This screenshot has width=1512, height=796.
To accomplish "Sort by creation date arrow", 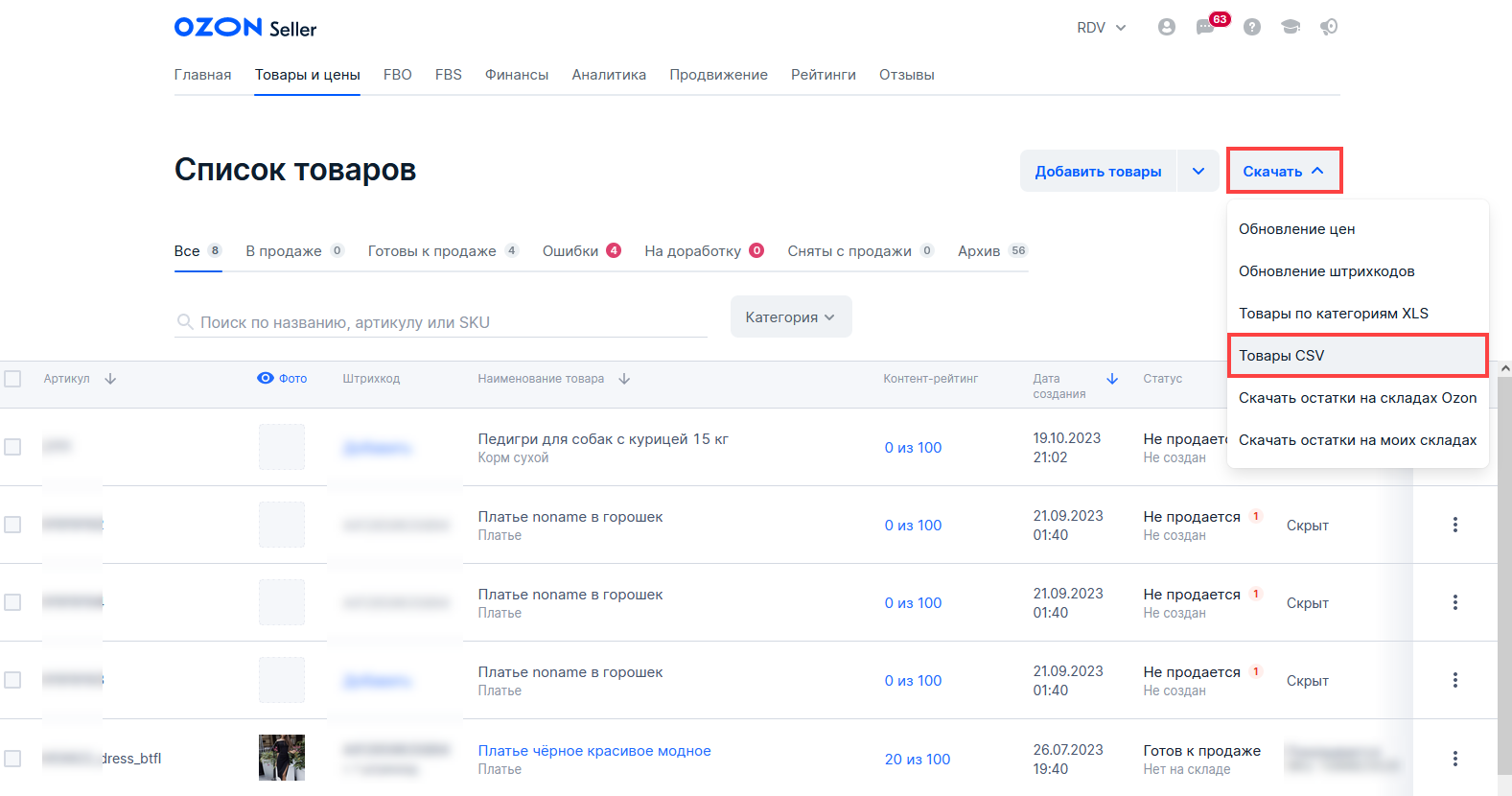I will click(x=1112, y=379).
